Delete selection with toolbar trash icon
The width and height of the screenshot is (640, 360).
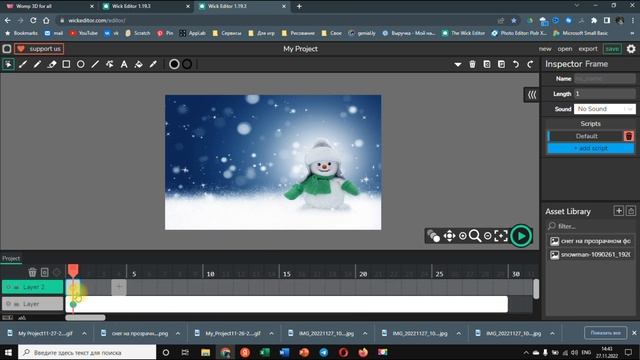pyautogui.click(x=472, y=64)
